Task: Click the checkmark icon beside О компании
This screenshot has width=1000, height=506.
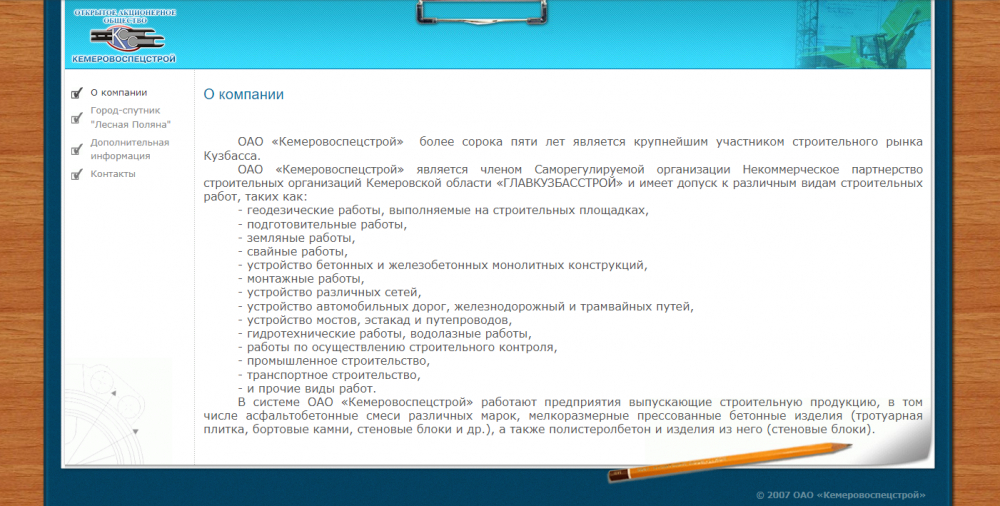Action: (x=77, y=93)
